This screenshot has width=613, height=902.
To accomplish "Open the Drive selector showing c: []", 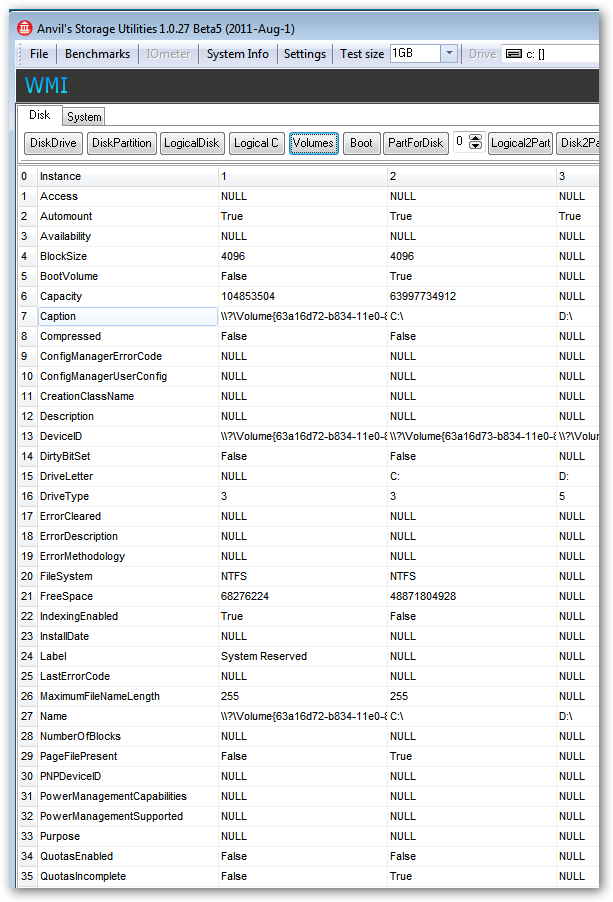I will coord(550,54).
